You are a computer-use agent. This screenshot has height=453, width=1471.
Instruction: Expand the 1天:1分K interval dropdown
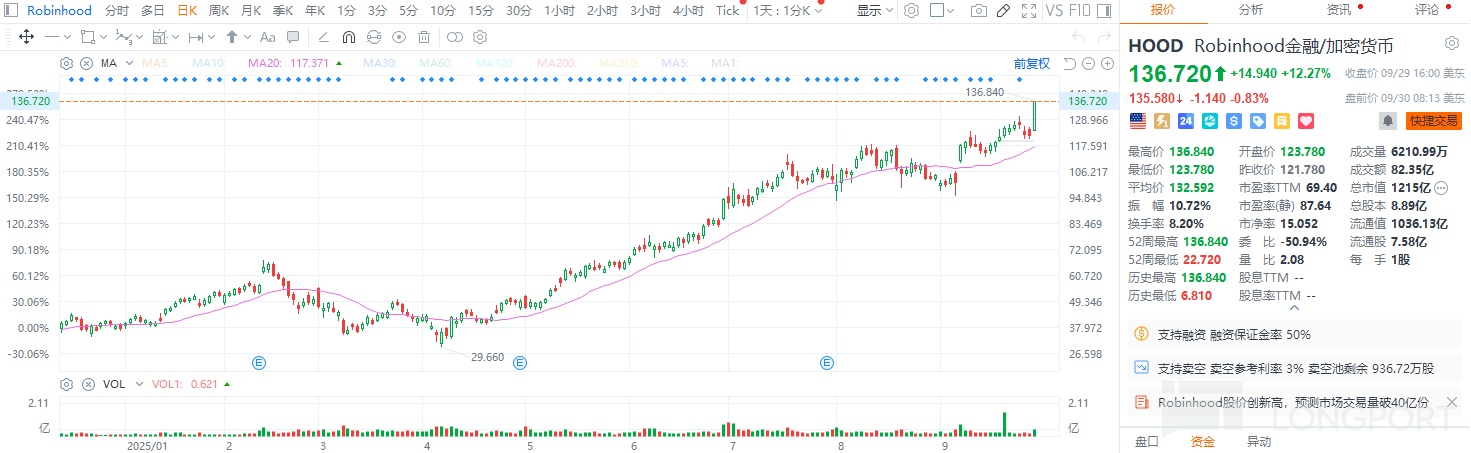788,11
